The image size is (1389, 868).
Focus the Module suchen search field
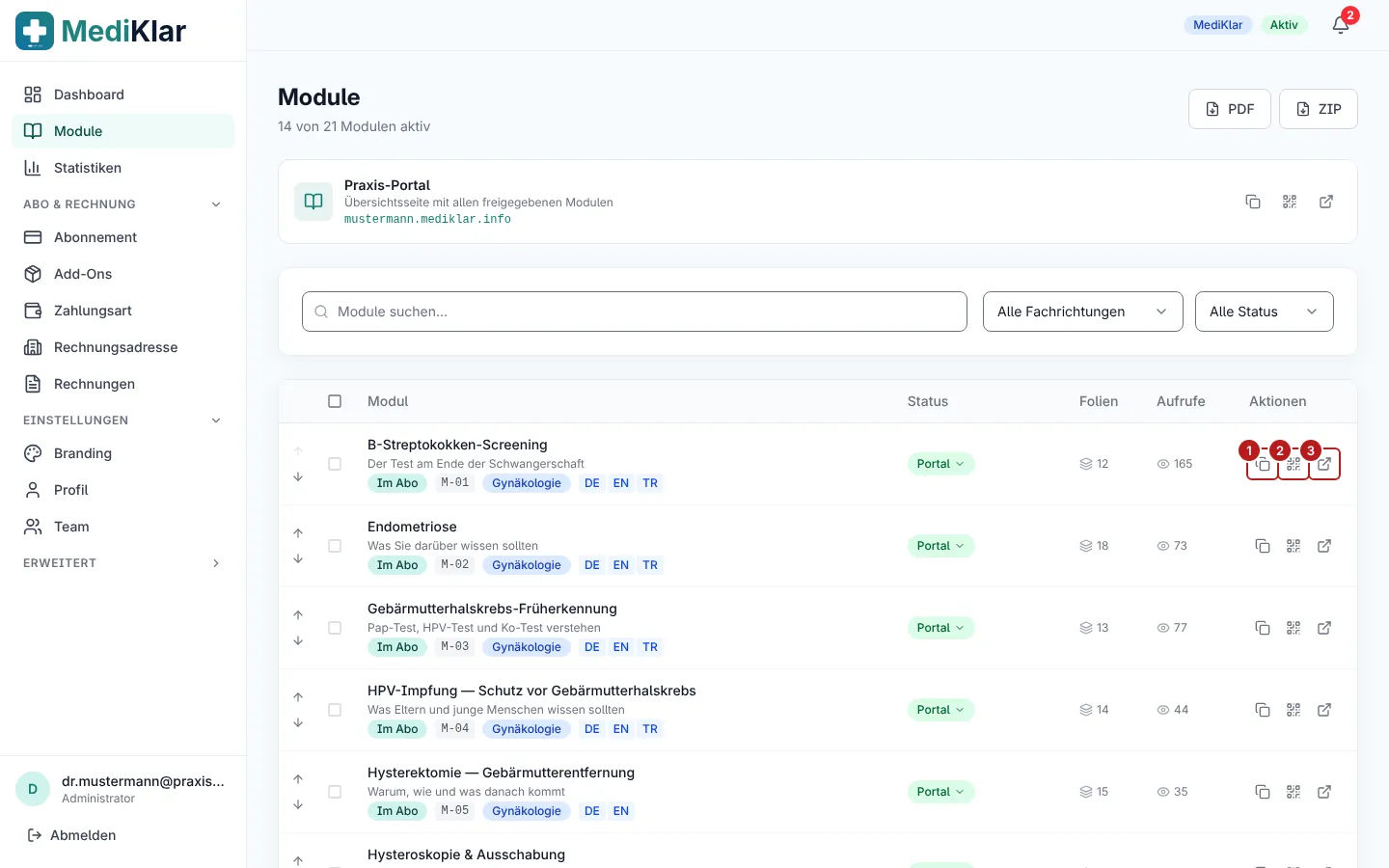click(635, 312)
